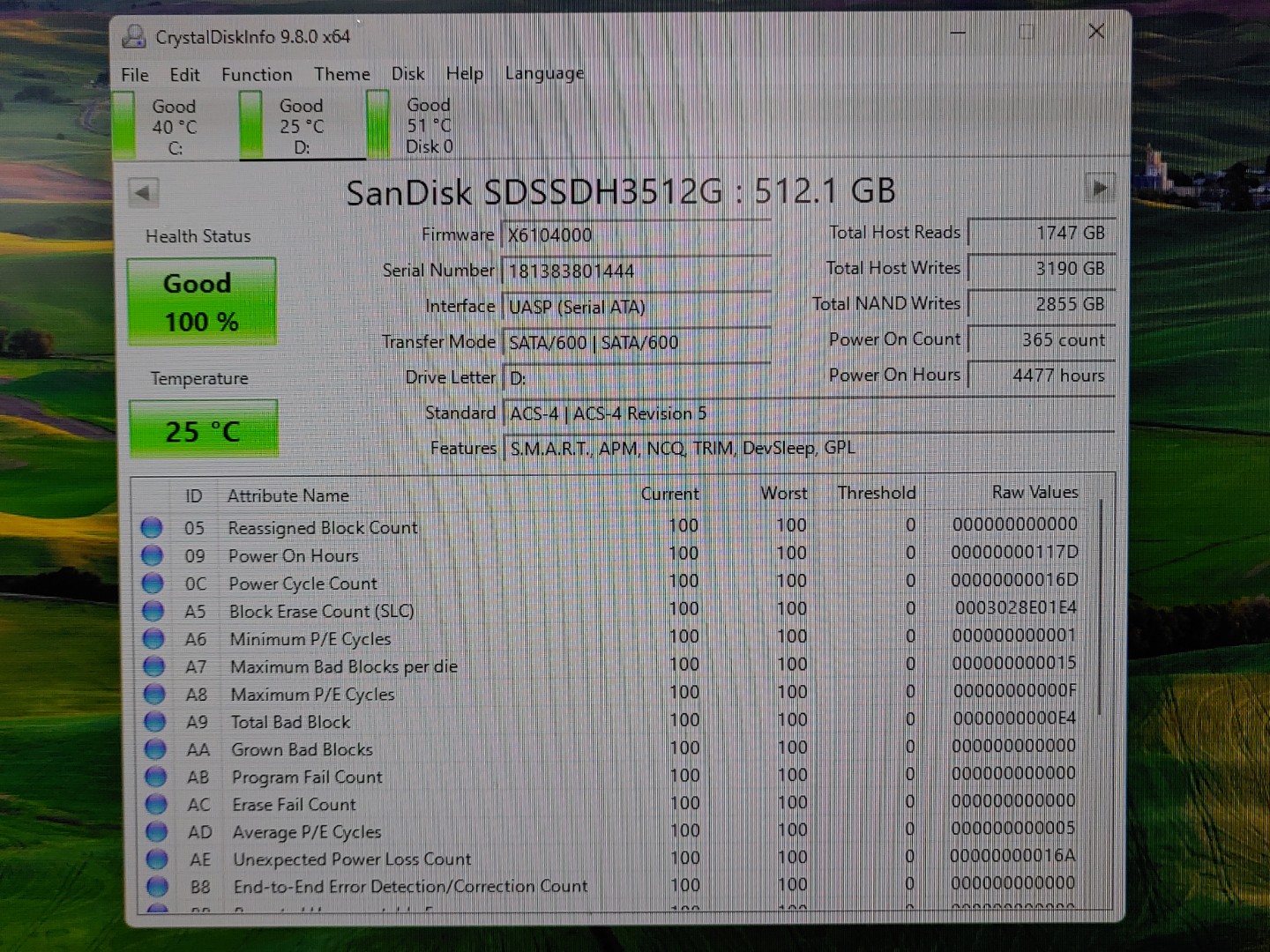Click the Features field listing S.M.A.R.T.

(x=809, y=448)
